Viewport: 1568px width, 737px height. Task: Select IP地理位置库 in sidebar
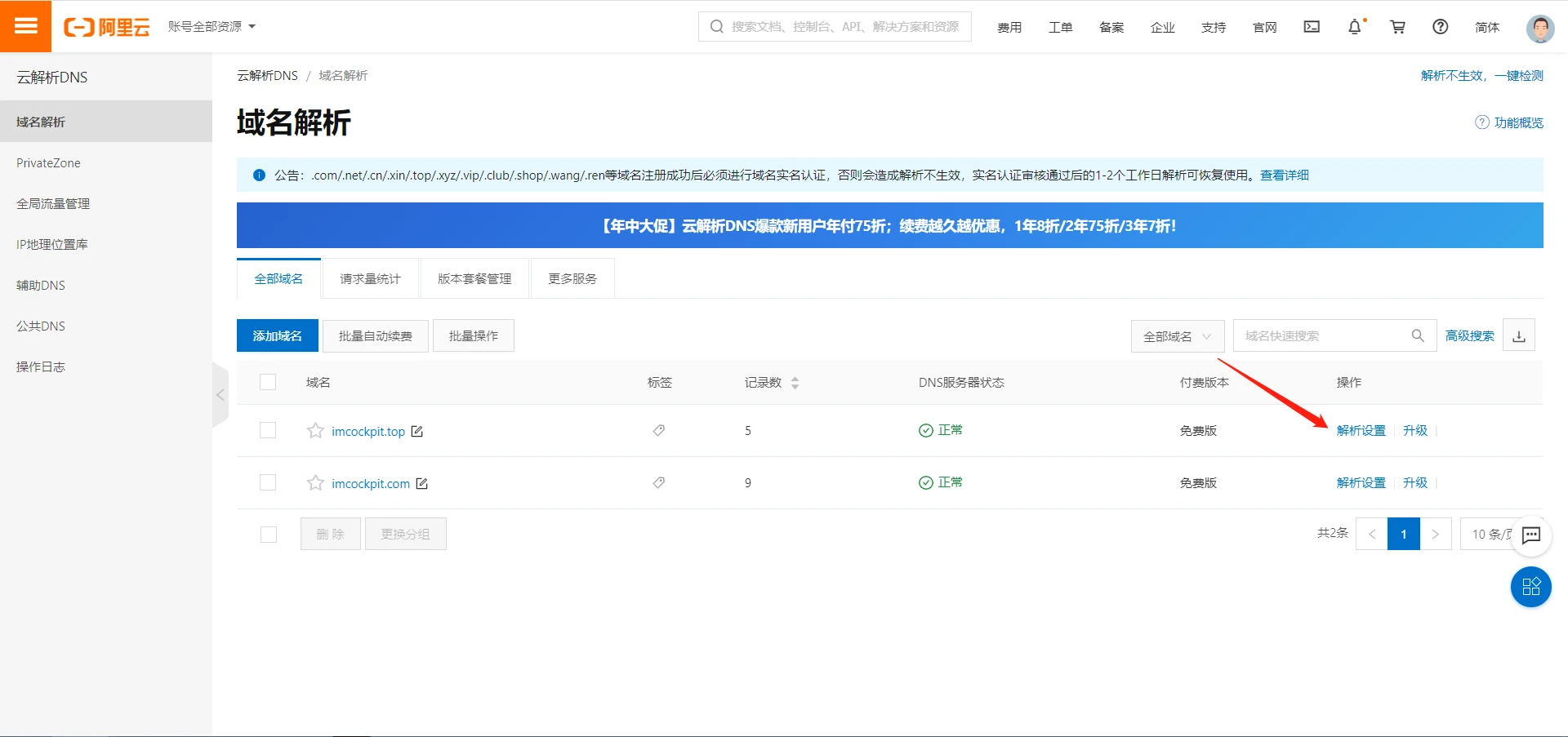[106, 244]
